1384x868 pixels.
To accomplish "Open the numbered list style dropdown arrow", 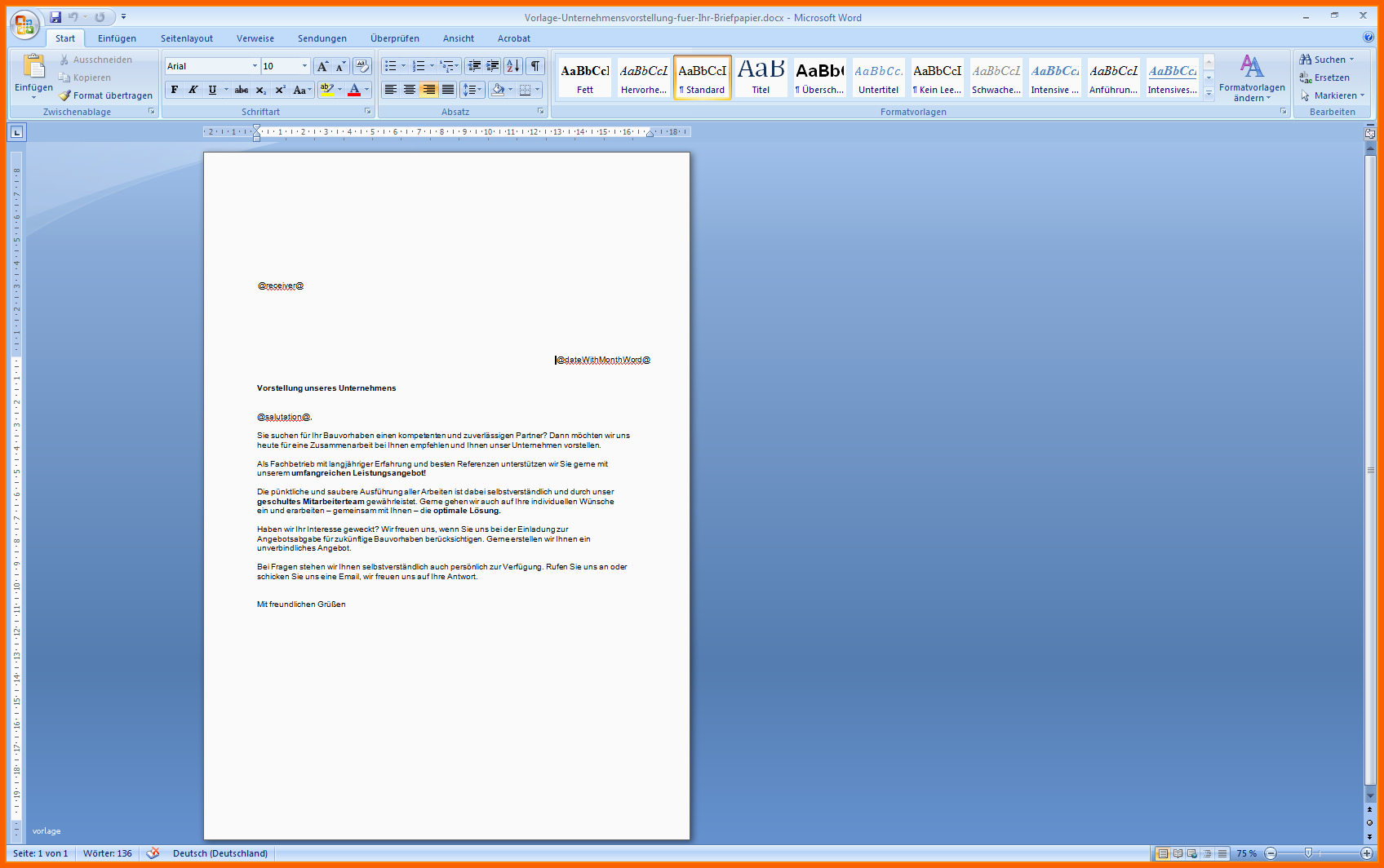I will click(x=432, y=66).
